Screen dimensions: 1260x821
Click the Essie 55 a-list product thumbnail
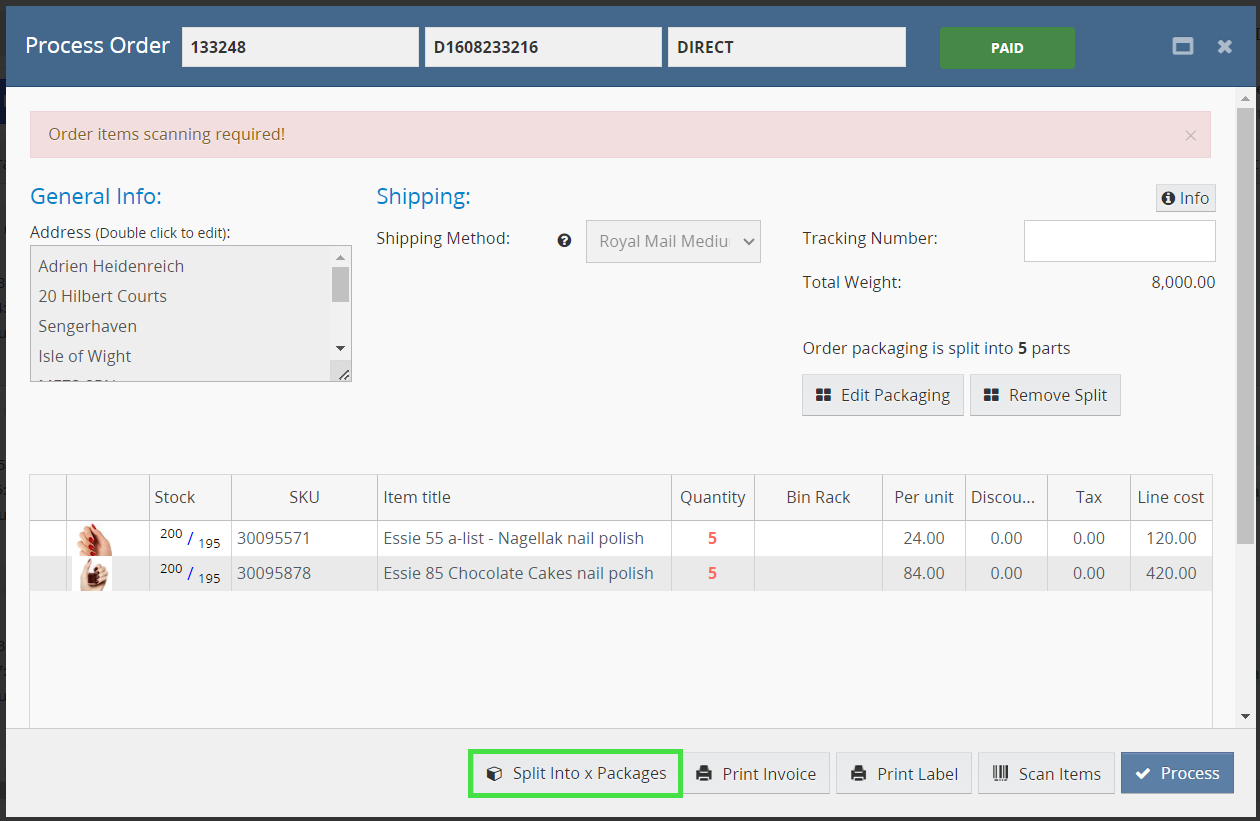pyautogui.click(x=95, y=539)
